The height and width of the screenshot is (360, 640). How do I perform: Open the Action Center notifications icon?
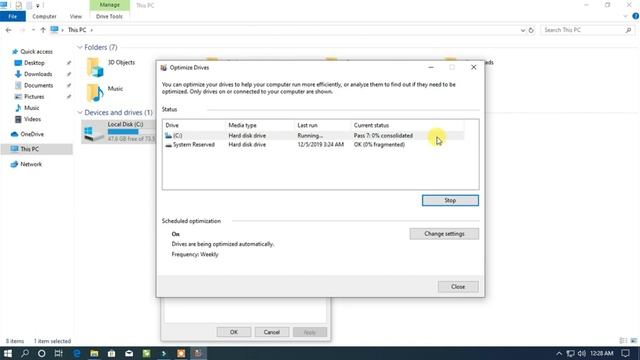[625, 353]
